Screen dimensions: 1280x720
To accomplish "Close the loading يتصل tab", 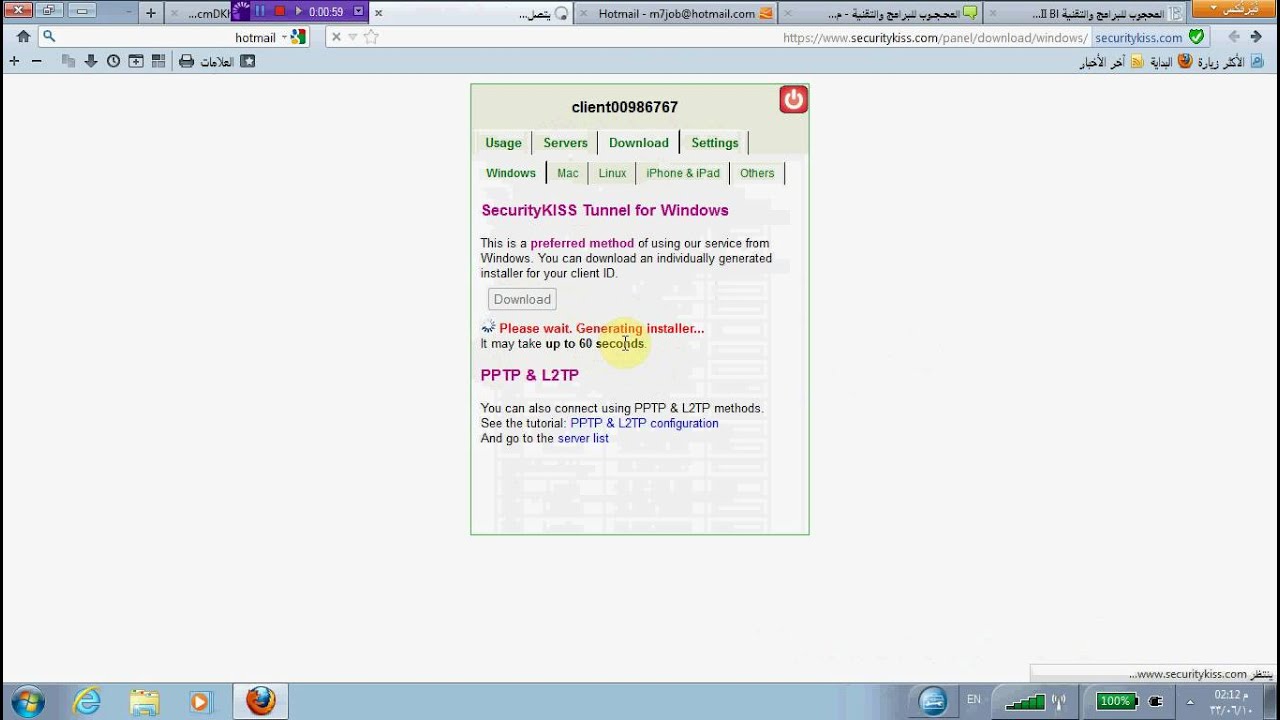I will click(378, 13).
